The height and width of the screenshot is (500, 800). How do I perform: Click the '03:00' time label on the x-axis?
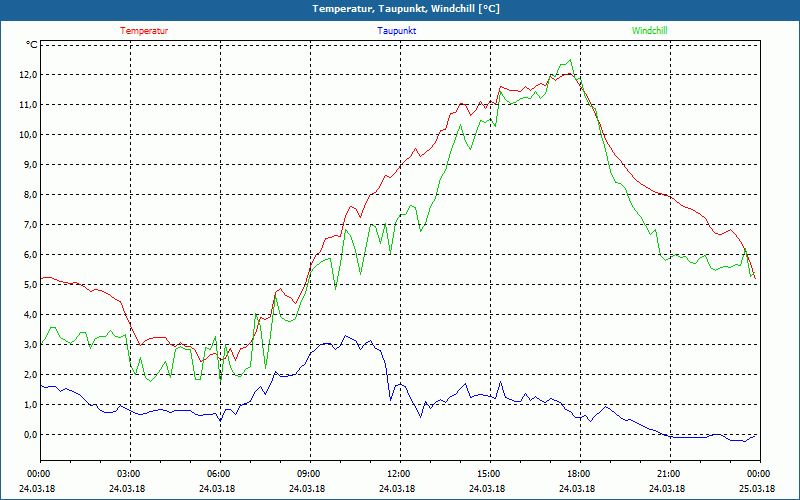(127, 474)
